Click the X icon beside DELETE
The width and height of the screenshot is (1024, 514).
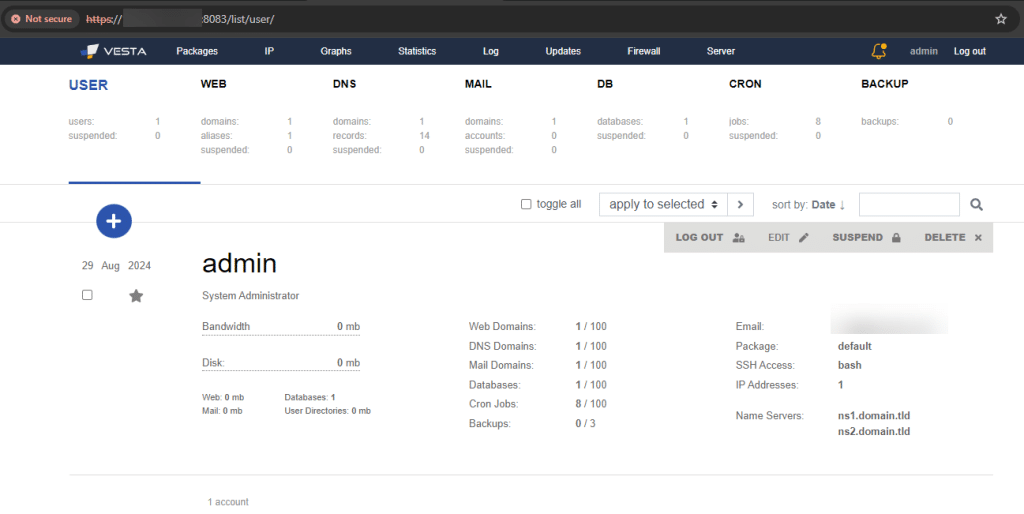[978, 238]
